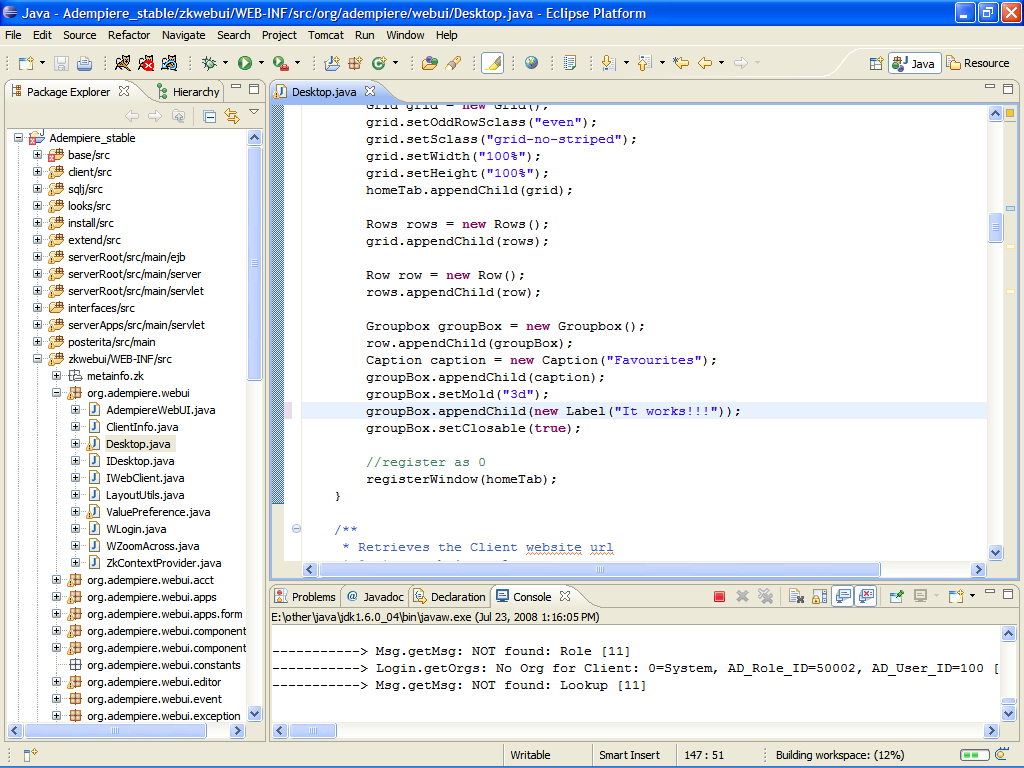
Task: Click the console scroll down arrow
Action: [x=1008, y=714]
